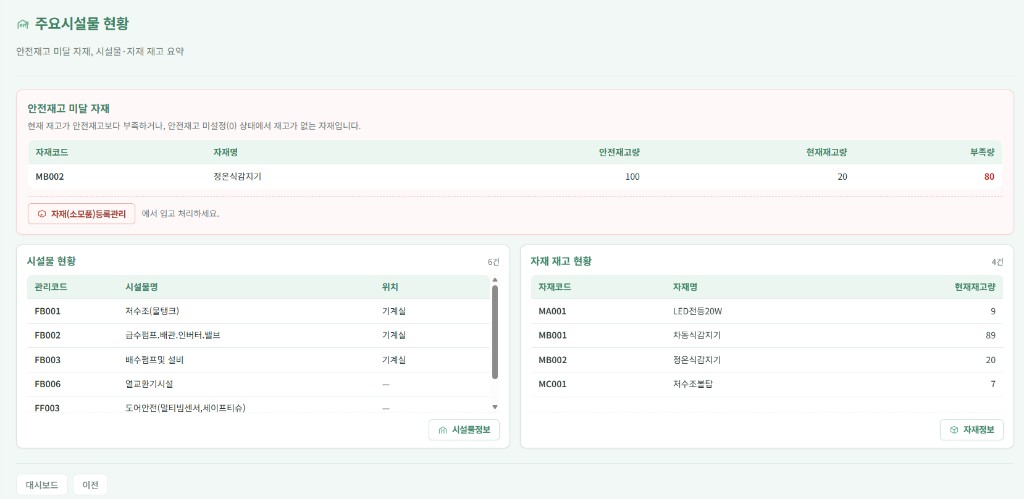Click 열교환기시설 facility name
The image size is (1024, 499).
(149, 384)
